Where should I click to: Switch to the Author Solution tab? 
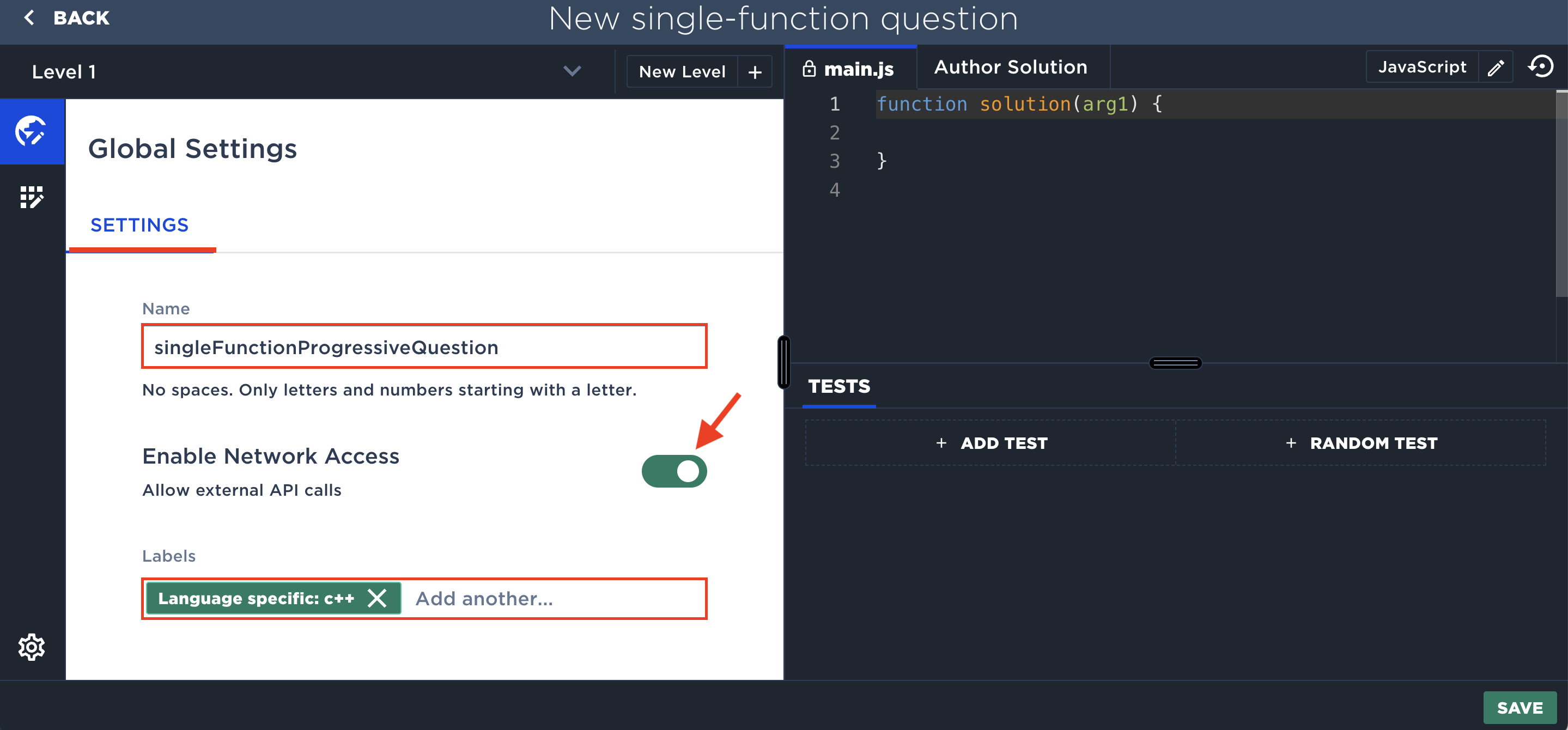tap(1011, 67)
